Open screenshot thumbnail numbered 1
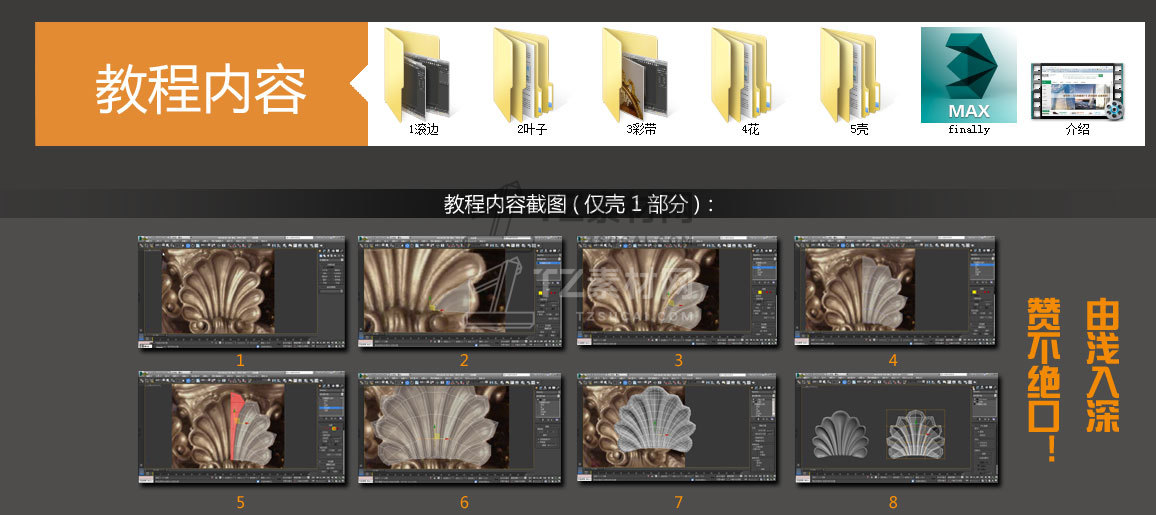 241,292
